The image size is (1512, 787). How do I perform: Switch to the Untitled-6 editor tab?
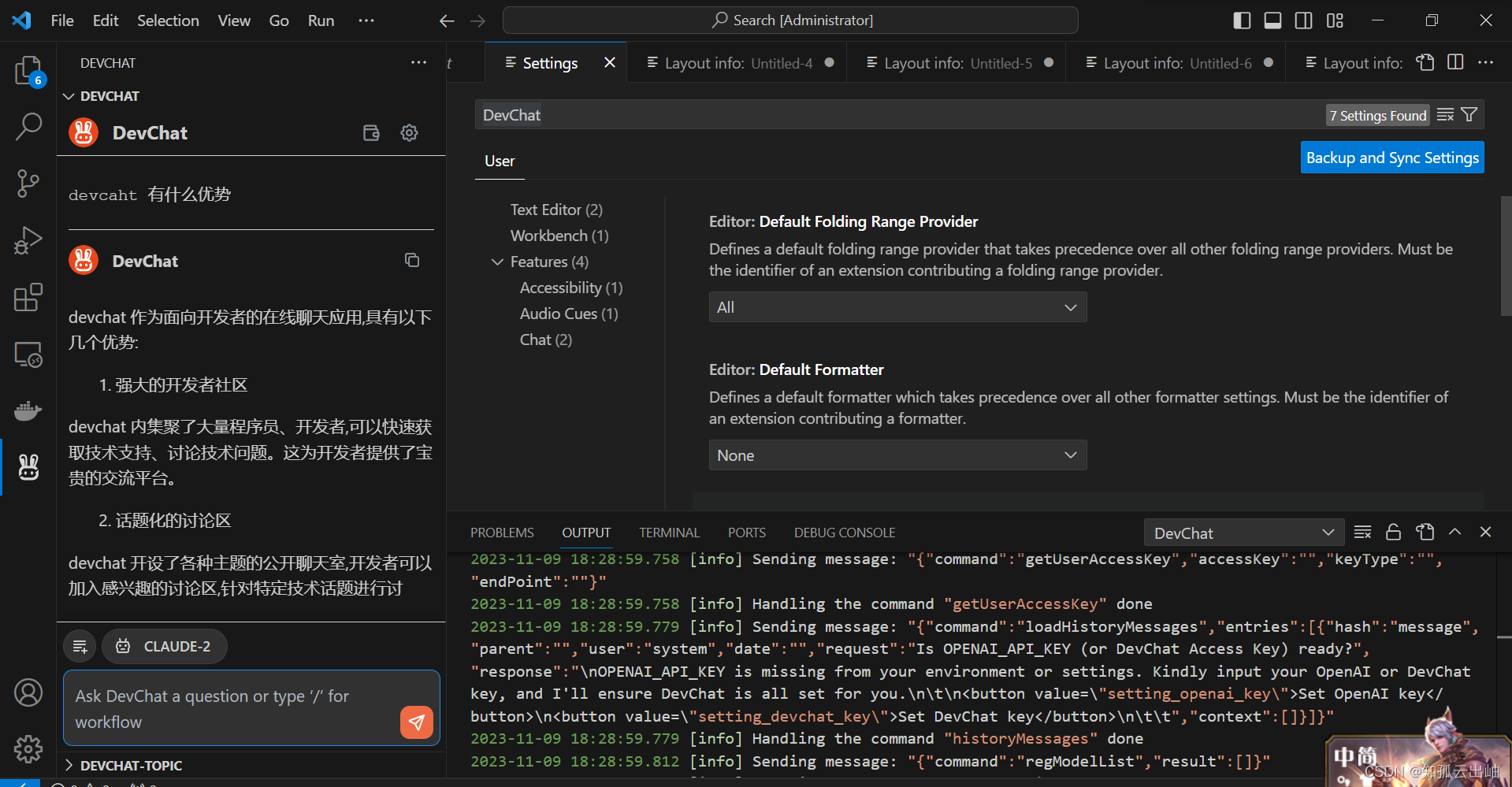(1176, 63)
